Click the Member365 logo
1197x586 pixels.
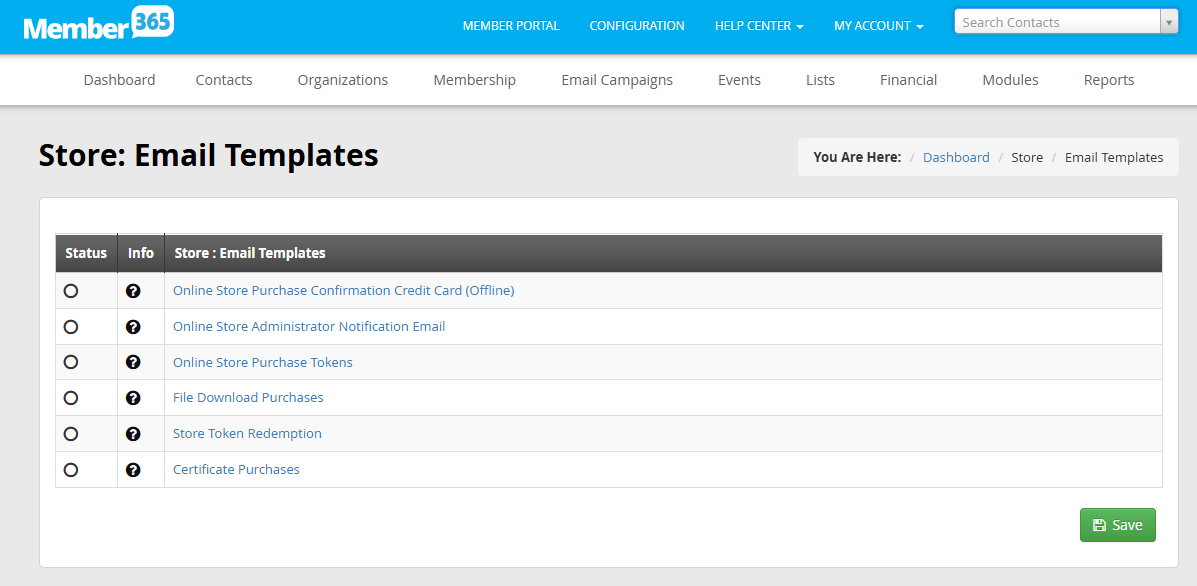pyautogui.click(x=98, y=23)
